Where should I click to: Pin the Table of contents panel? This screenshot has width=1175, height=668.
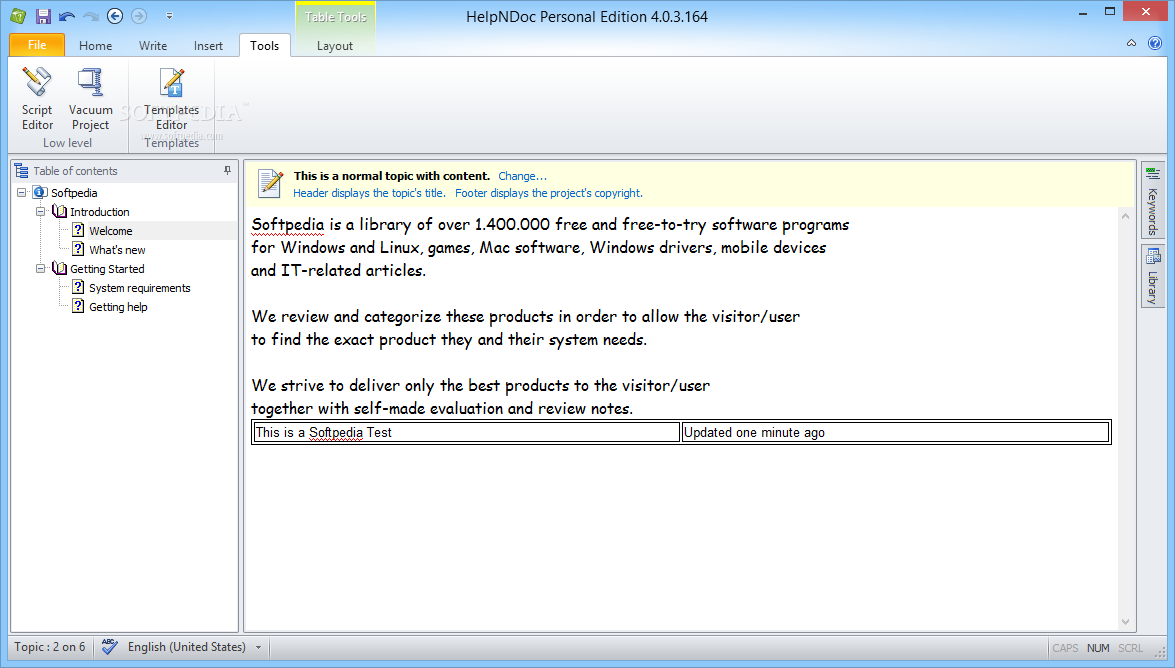pyautogui.click(x=228, y=171)
